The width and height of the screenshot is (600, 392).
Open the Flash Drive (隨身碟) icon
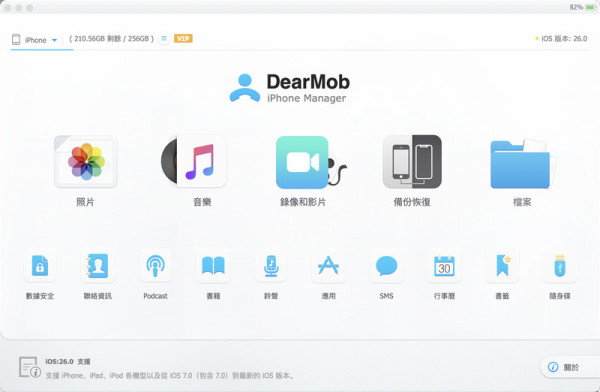tap(560, 265)
